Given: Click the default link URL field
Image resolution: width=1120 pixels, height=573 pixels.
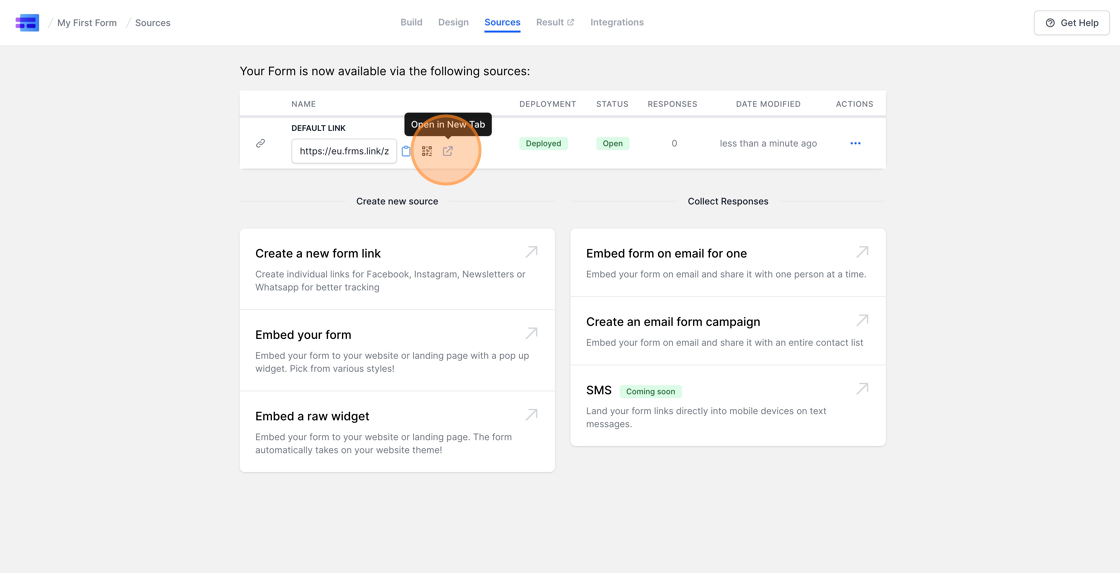Looking at the screenshot, I should [344, 151].
